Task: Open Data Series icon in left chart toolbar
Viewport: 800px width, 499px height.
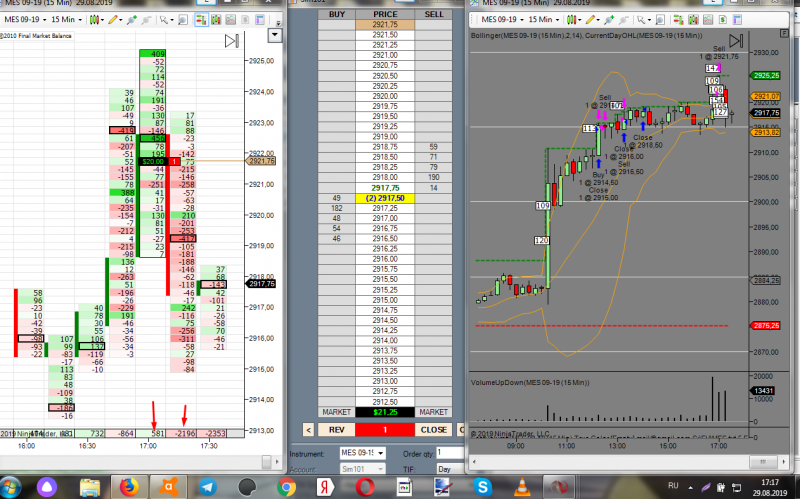Action: coord(216,19)
